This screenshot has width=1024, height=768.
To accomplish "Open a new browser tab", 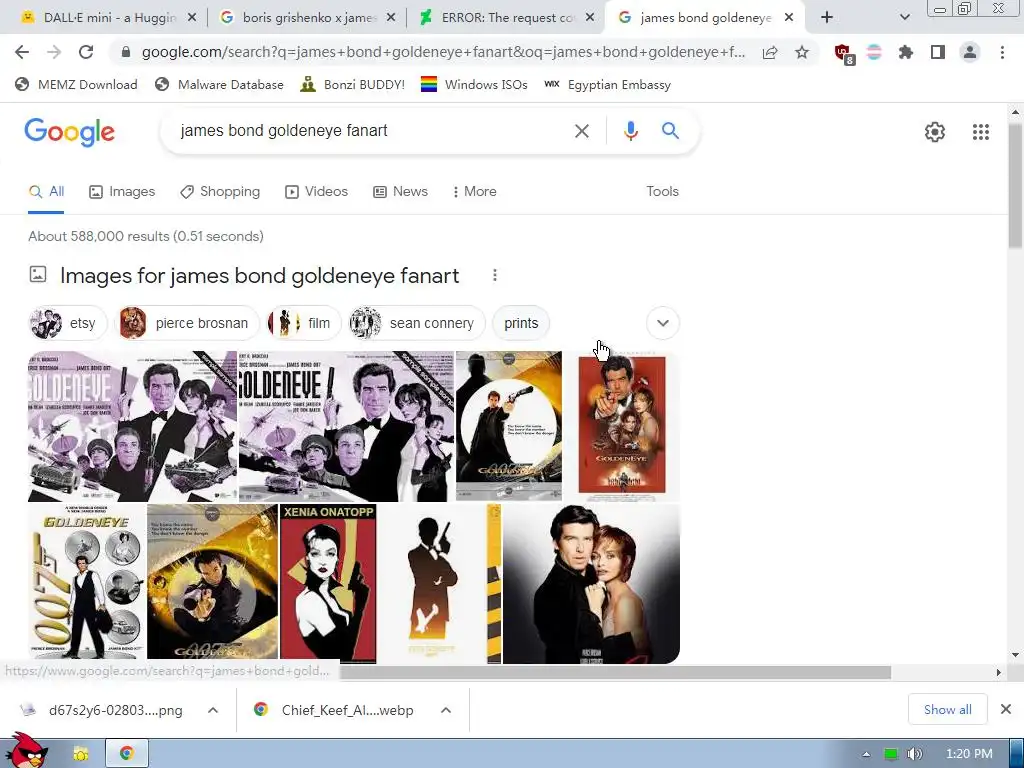I will (x=827, y=18).
